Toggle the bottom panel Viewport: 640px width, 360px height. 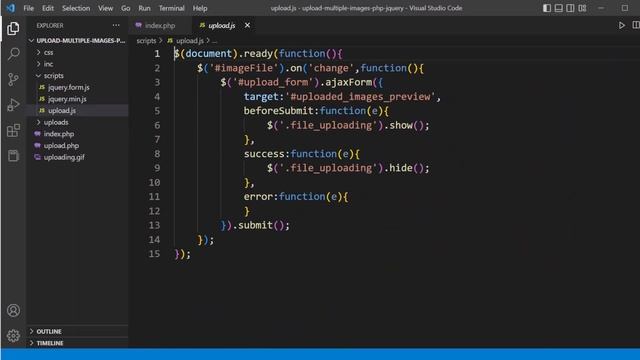pyautogui.click(x=559, y=8)
